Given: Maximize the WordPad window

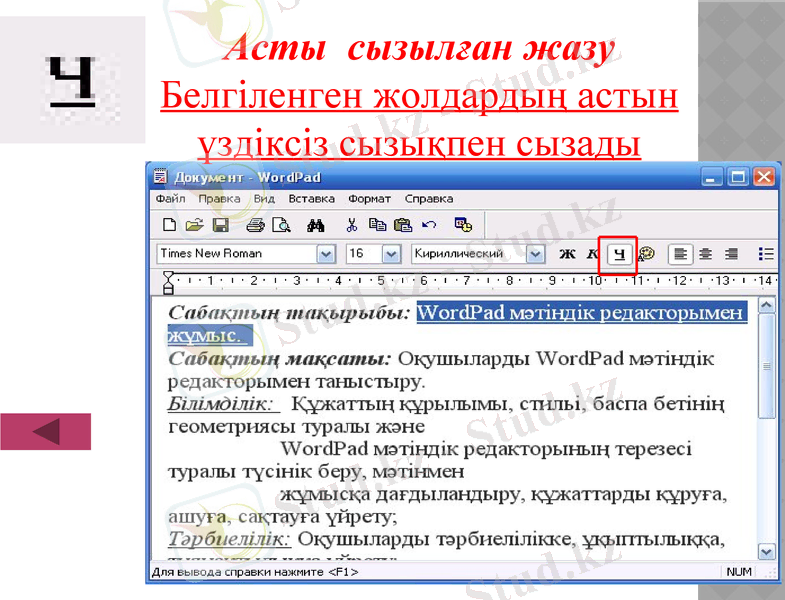Looking at the screenshot, I should coord(738,177).
